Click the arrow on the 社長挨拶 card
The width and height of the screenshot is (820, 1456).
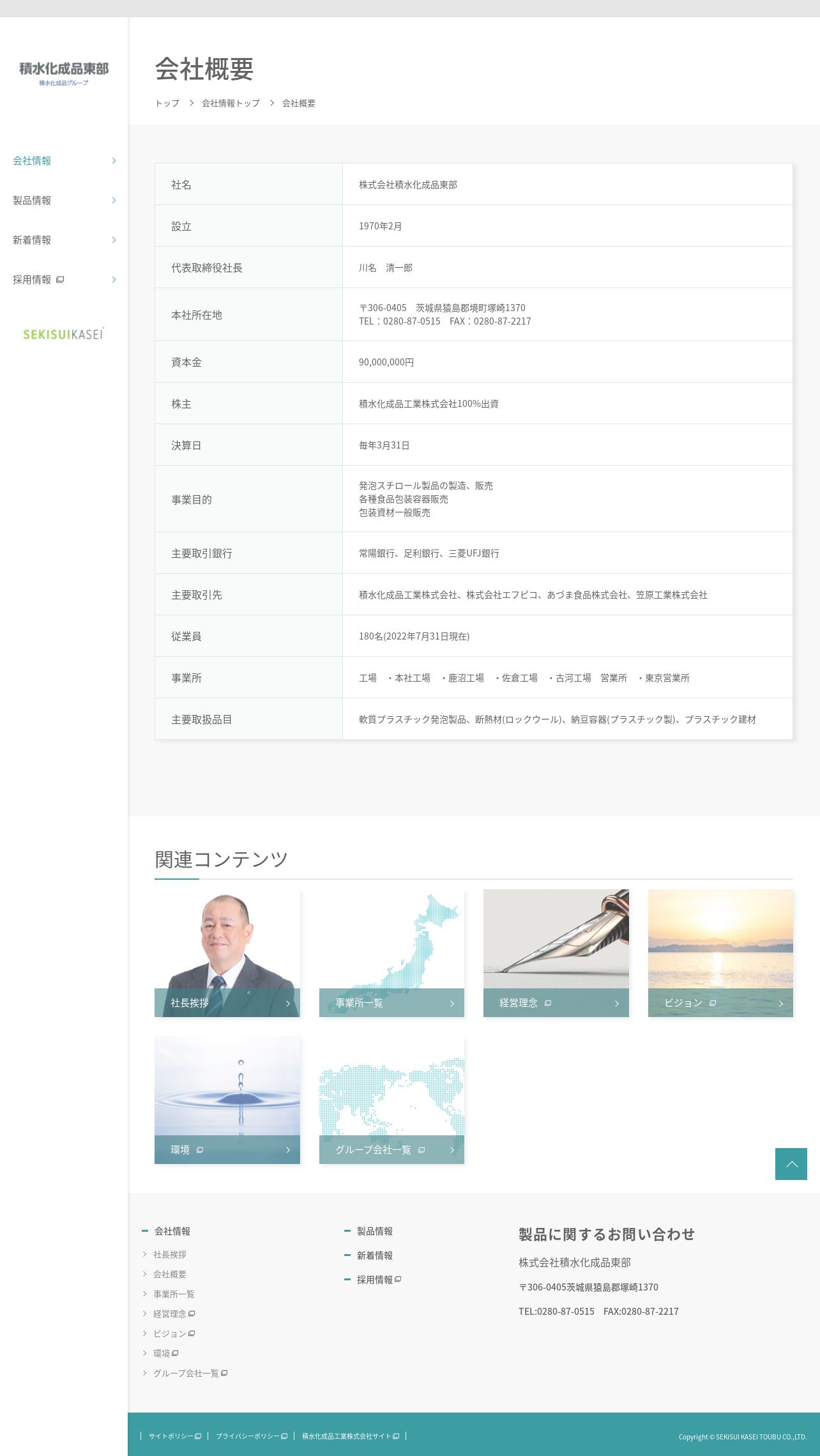[288, 1004]
